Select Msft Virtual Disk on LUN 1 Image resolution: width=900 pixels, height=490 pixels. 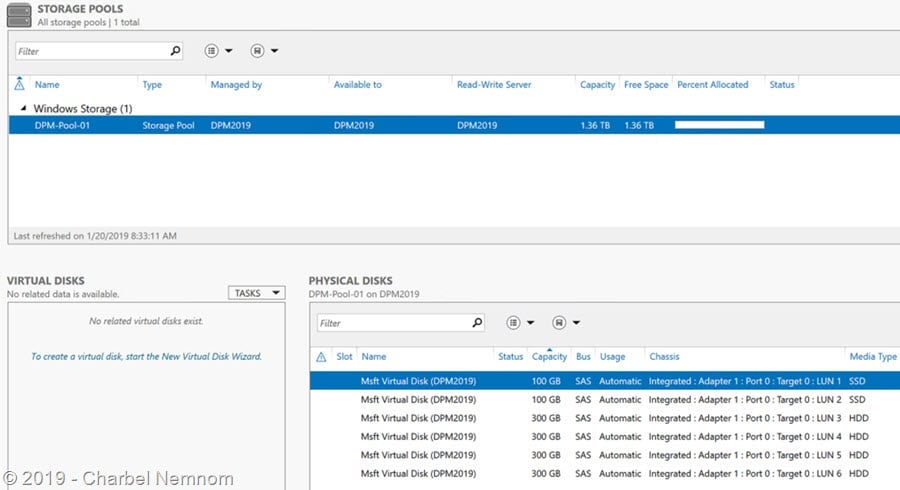tap(605, 381)
